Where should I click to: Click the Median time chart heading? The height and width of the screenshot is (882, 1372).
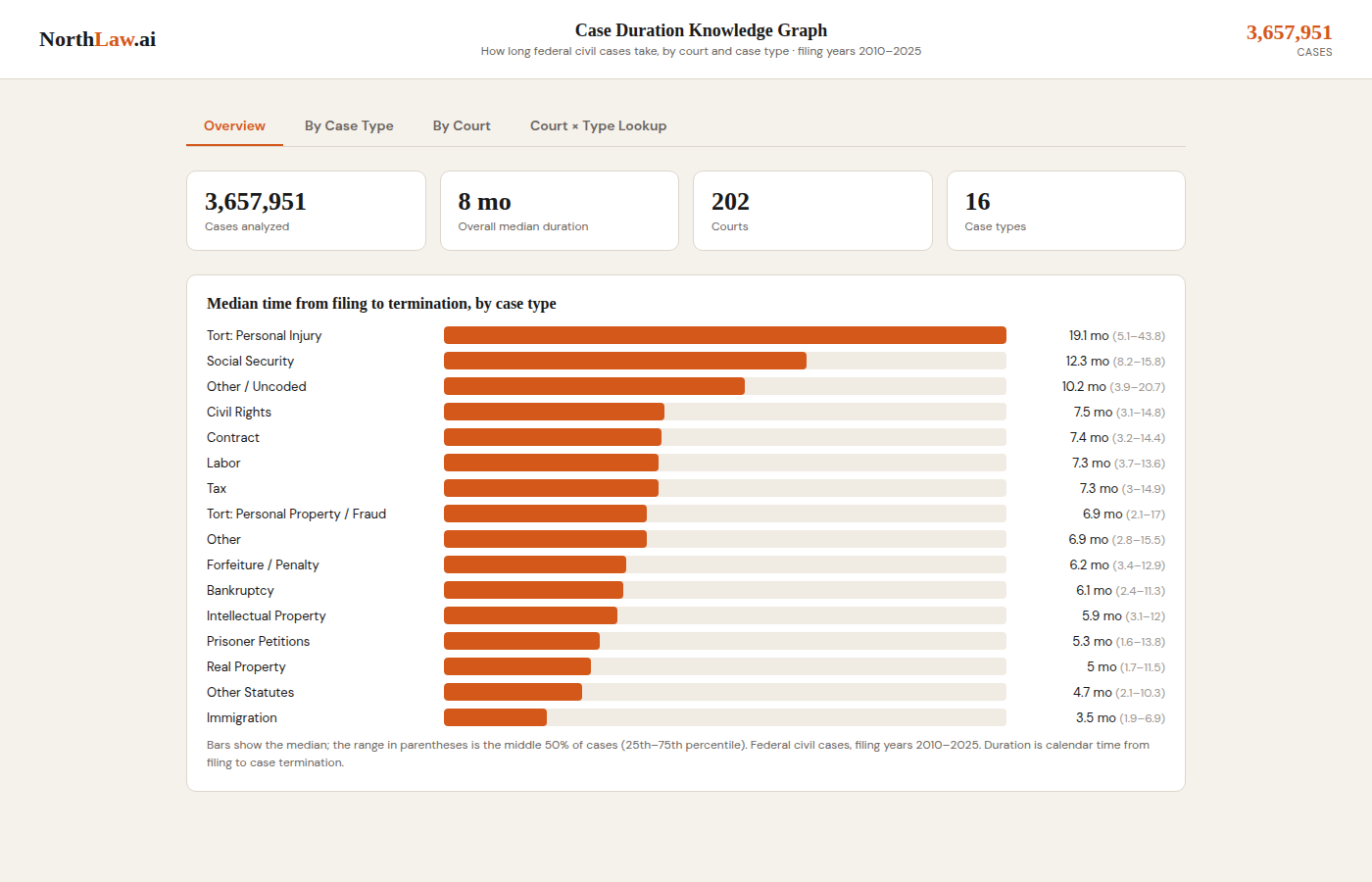coord(381,304)
